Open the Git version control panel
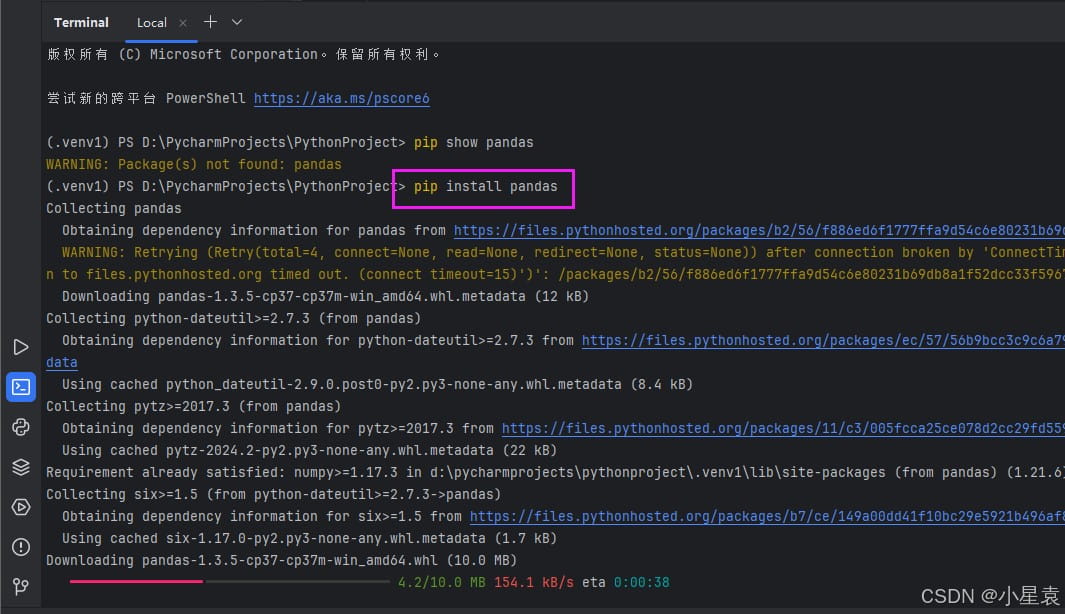This screenshot has height=614, width=1065. [x=21, y=586]
